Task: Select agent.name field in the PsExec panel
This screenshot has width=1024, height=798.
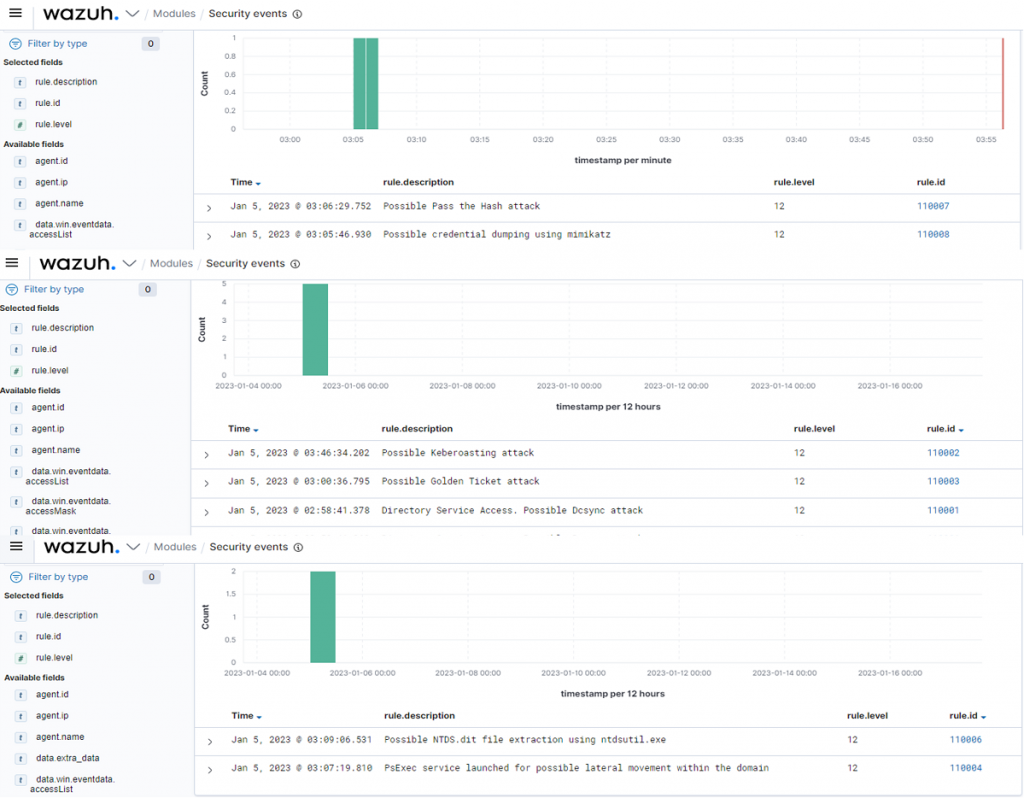Action: pos(60,737)
